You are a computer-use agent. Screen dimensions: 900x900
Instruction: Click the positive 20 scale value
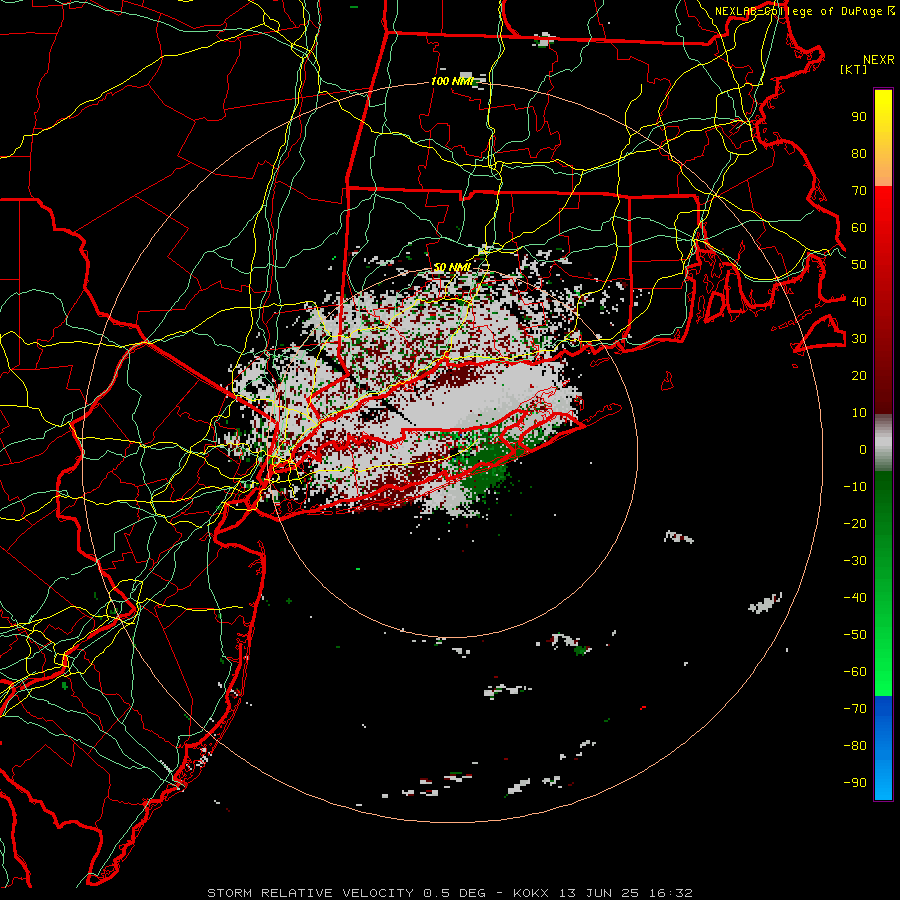[859, 376]
